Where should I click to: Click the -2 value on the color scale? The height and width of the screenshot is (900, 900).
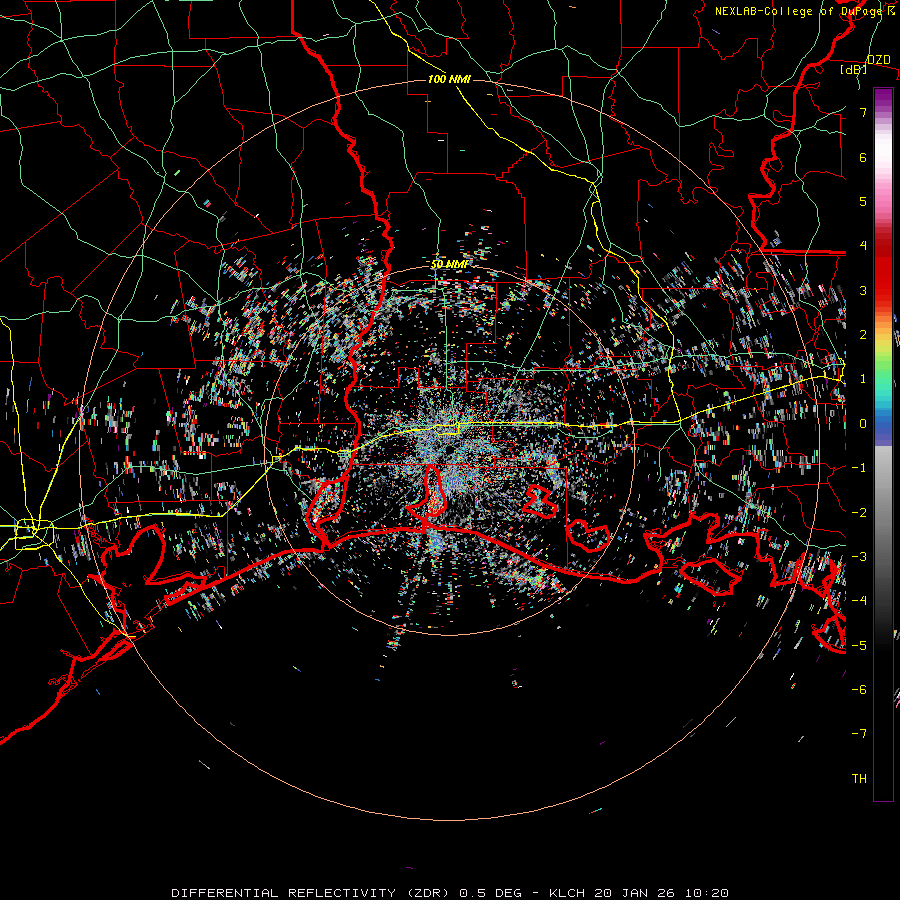859,513
